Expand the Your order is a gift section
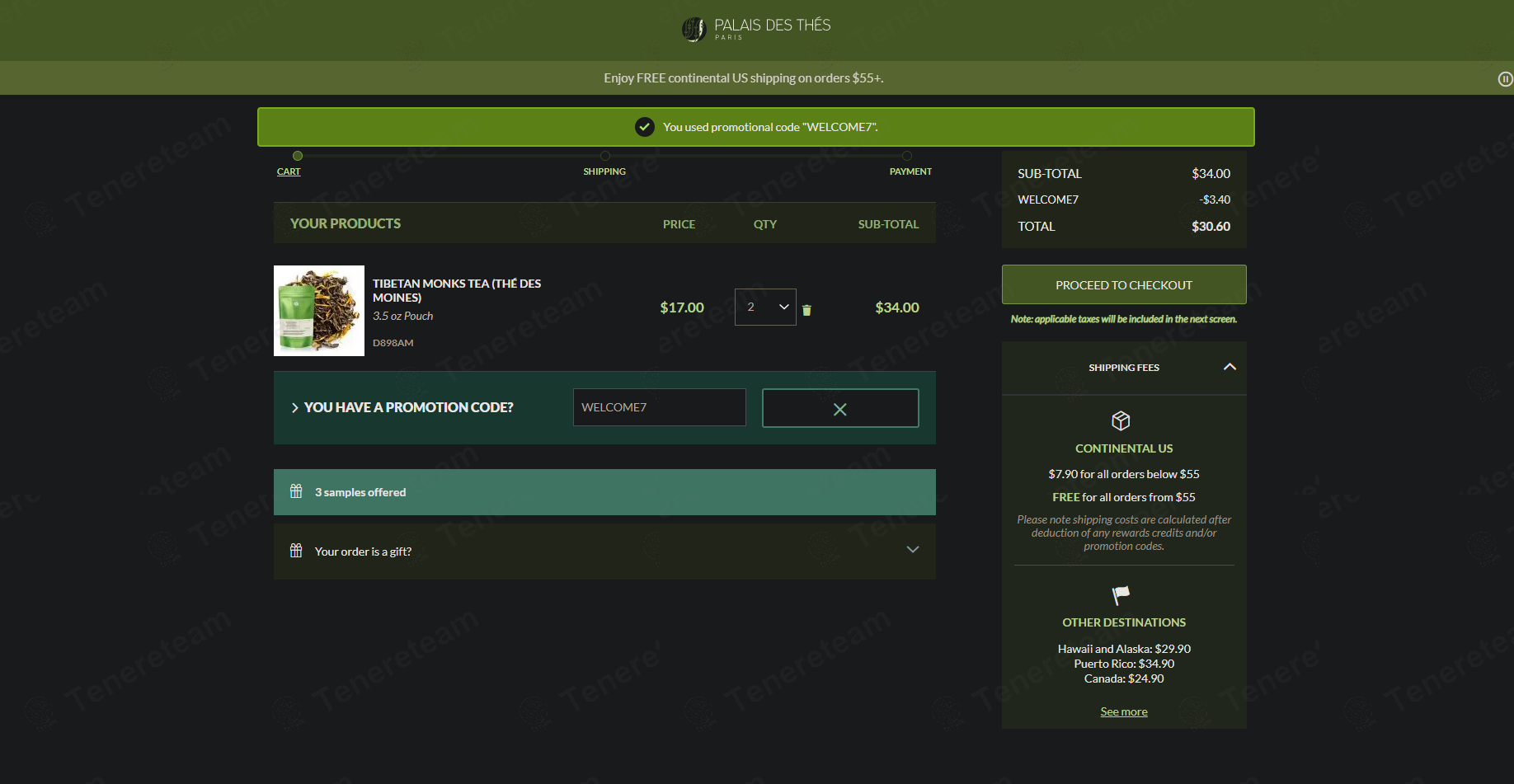Image resolution: width=1514 pixels, height=784 pixels. coord(913,550)
